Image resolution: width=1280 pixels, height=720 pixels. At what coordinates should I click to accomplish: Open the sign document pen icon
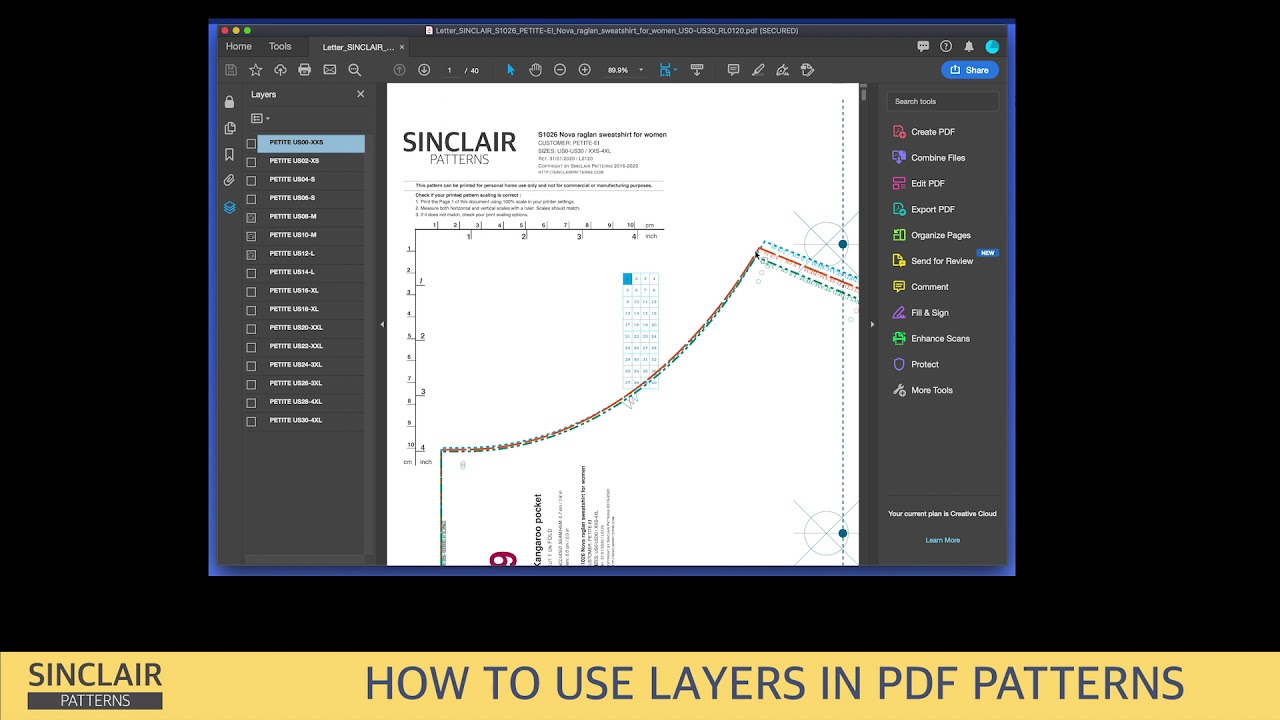[782, 70]
